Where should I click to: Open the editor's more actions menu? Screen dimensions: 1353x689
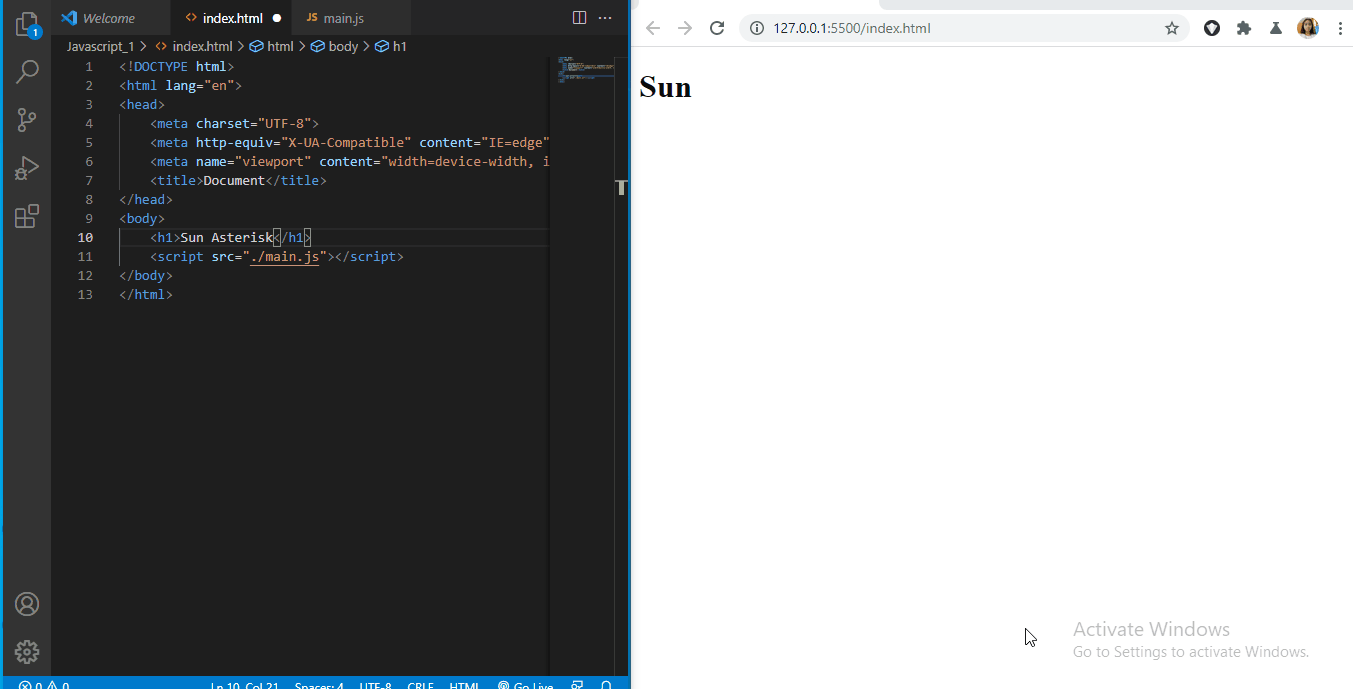pos(604,17)
